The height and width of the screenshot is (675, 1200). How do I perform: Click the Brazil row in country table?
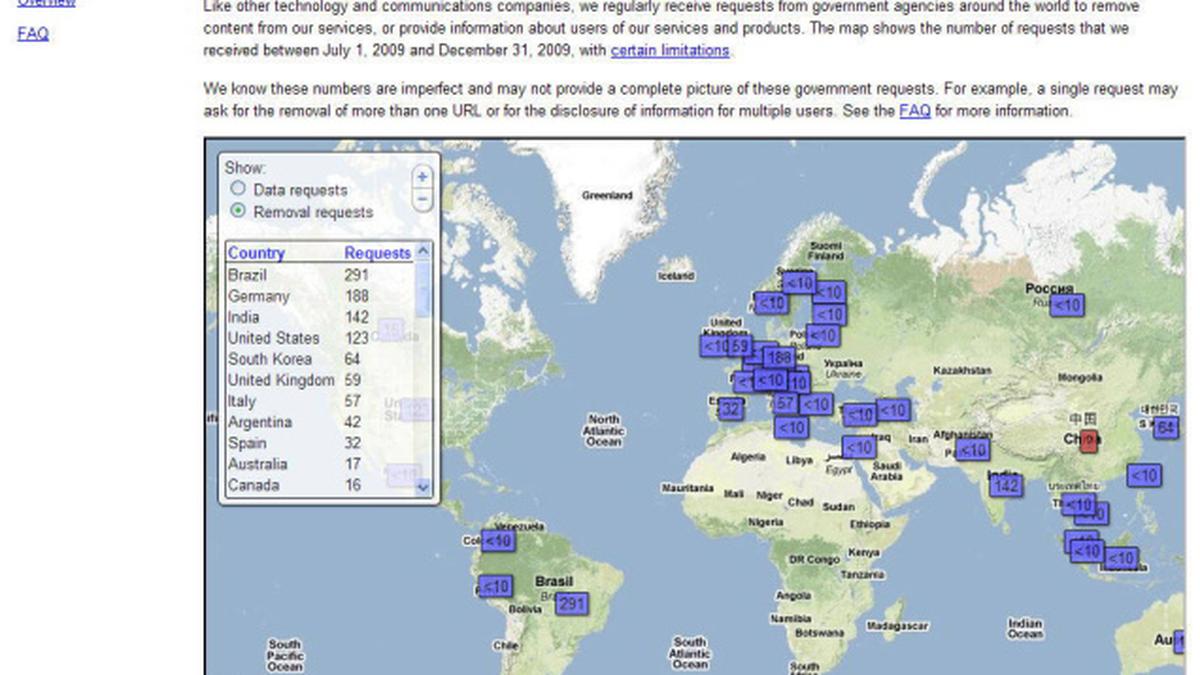pos(248,275)
